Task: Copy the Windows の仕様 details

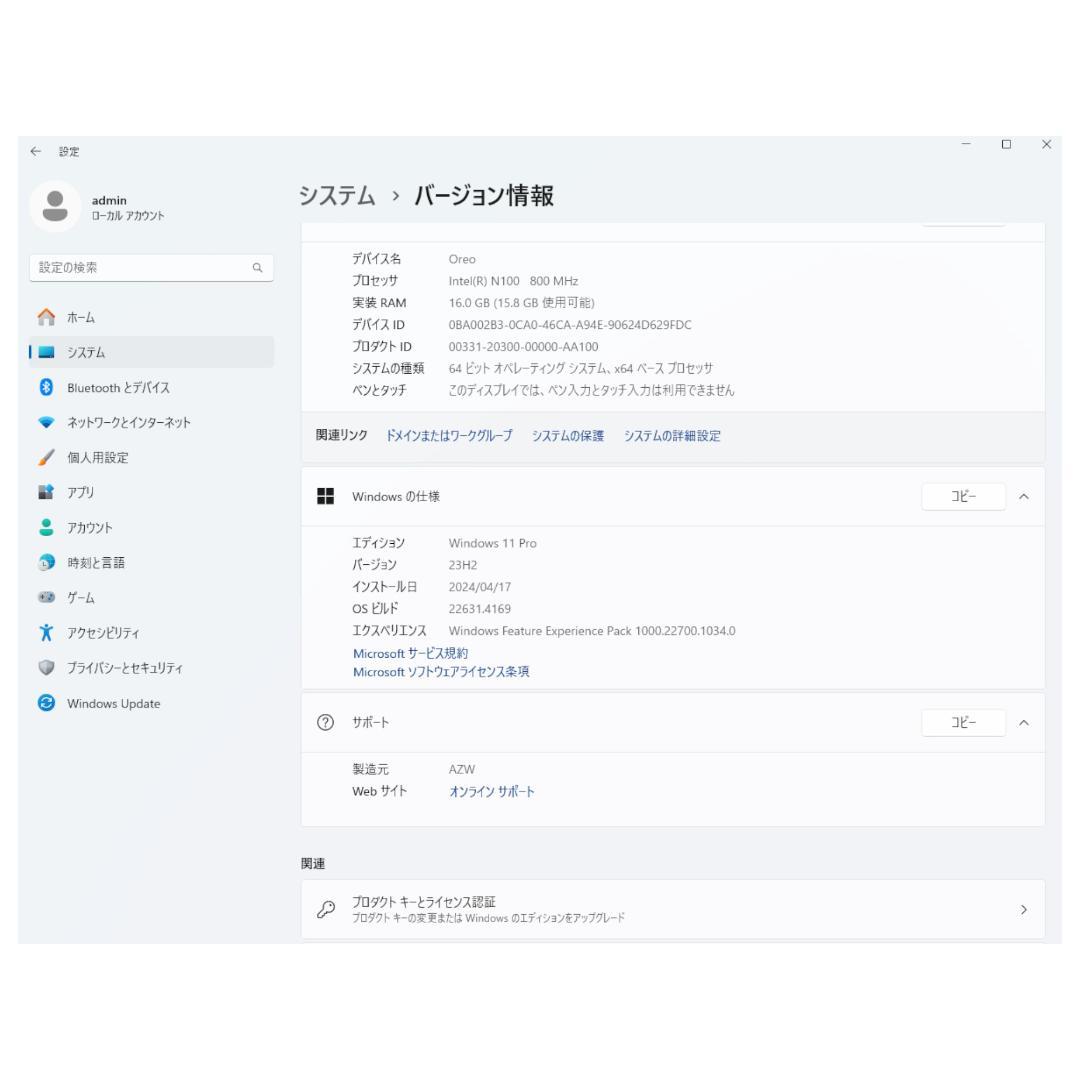Action: 962,496
